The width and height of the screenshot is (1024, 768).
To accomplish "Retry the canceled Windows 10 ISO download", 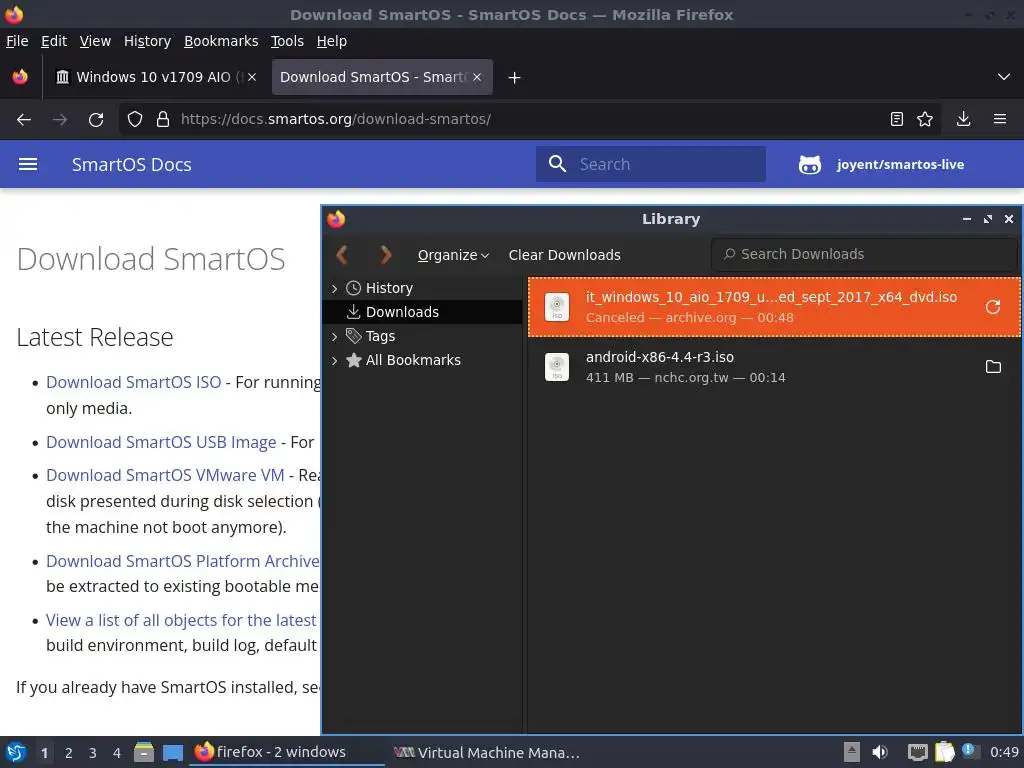I will (x=993, y=307).
